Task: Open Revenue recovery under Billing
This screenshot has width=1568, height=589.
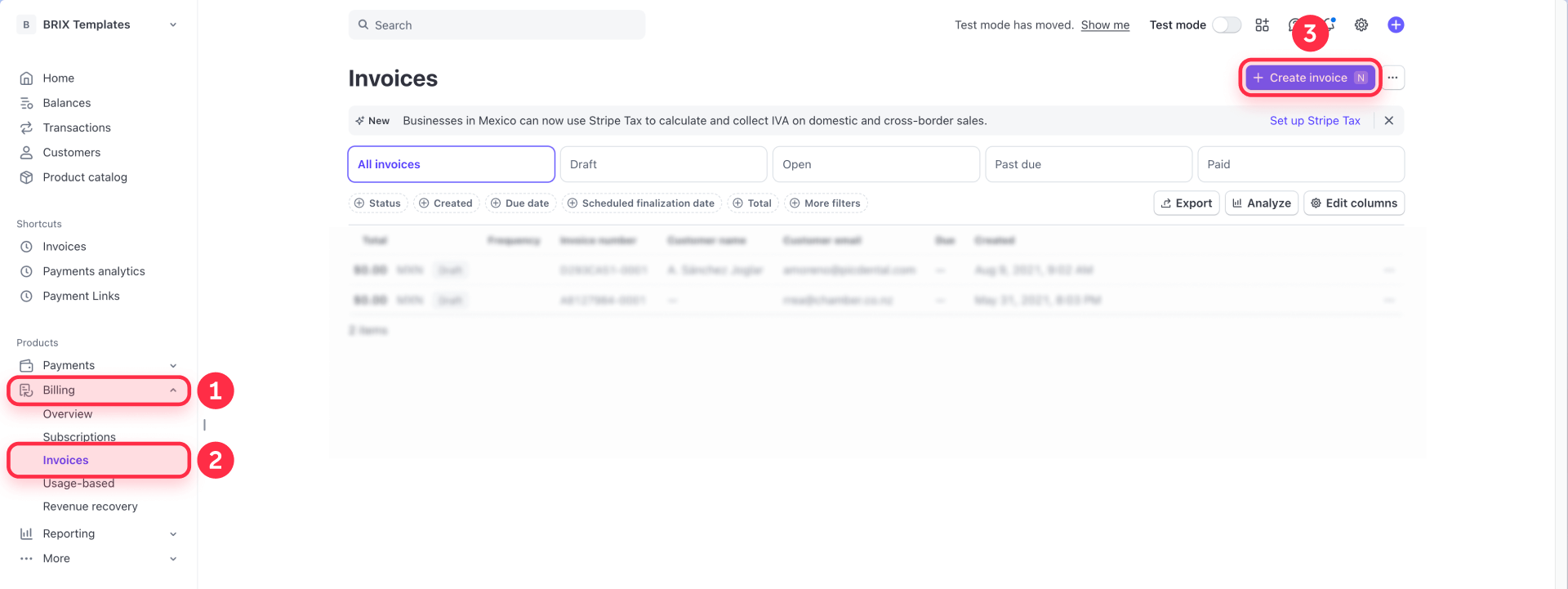Action: coord(90,506)
